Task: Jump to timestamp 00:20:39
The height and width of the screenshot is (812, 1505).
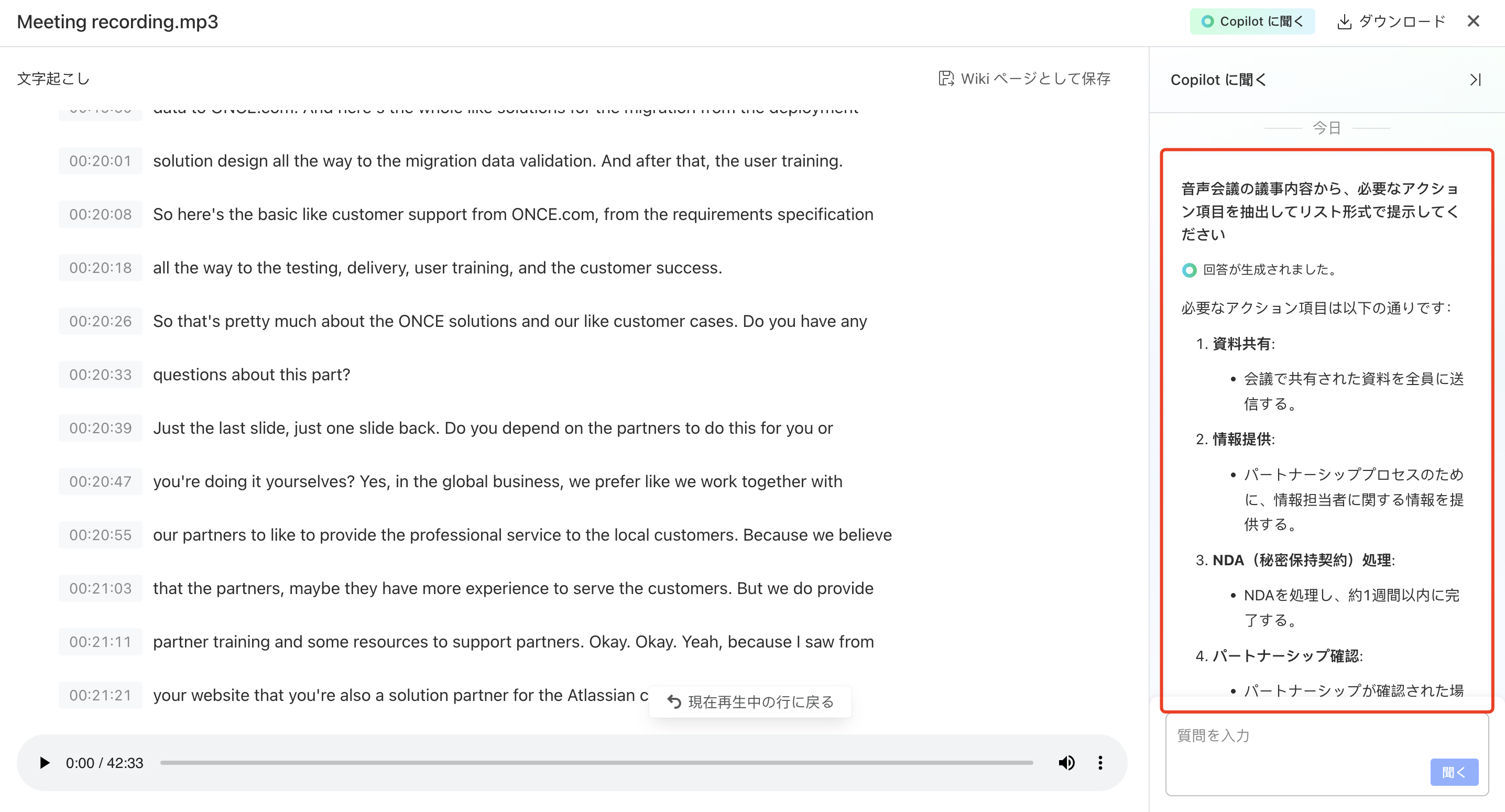Action: pos(101,428)
